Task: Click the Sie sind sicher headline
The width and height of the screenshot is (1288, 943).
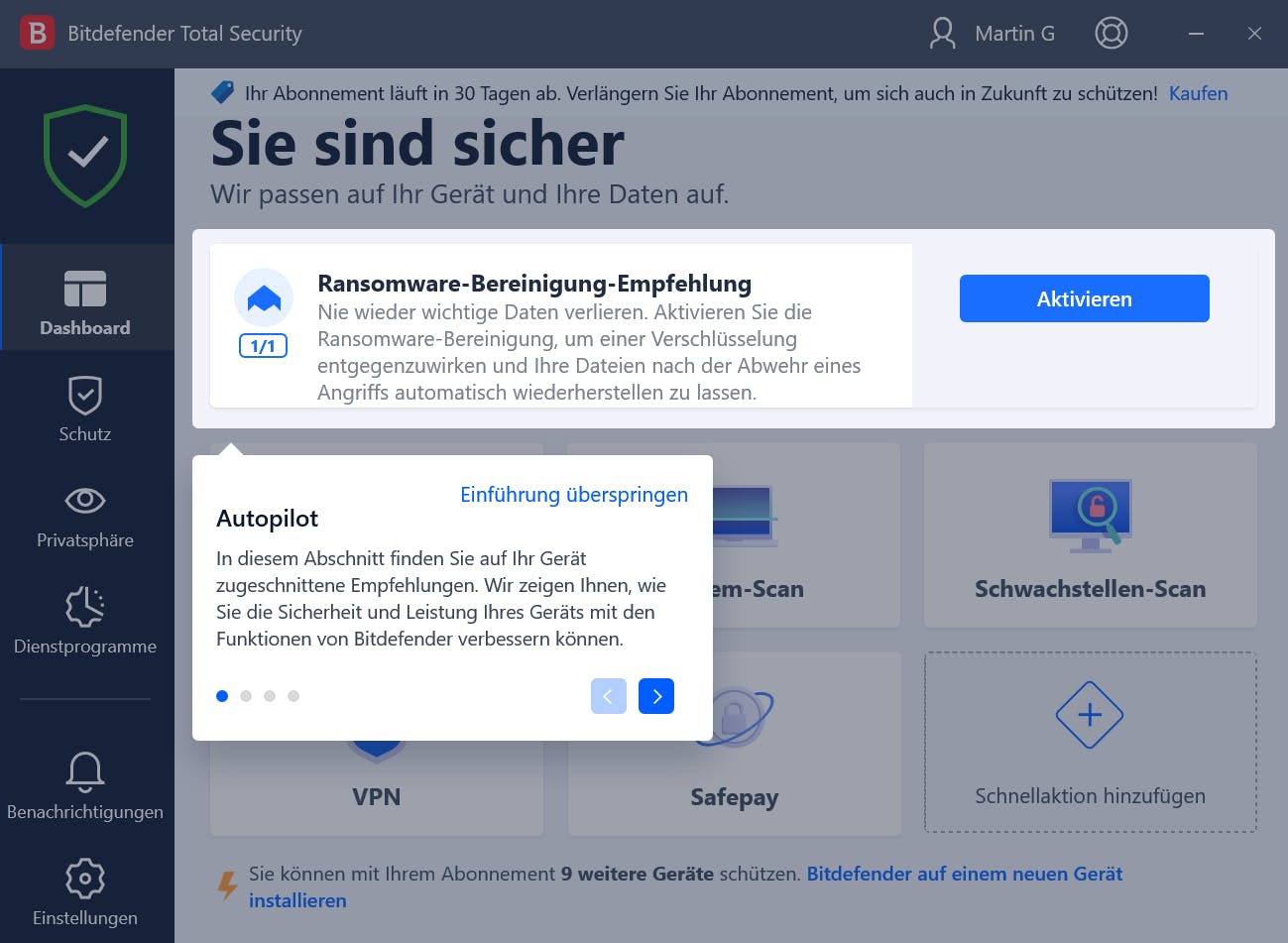Action: click(x=417, y=144)
